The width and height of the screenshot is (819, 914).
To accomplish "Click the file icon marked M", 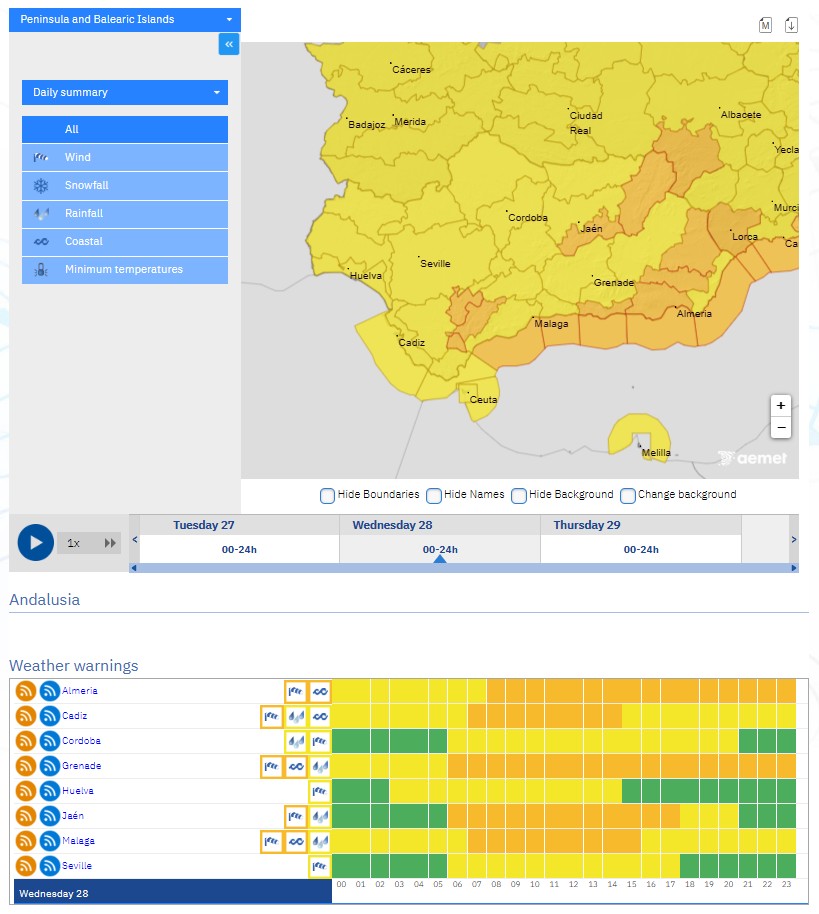I will tap(765, 25).
